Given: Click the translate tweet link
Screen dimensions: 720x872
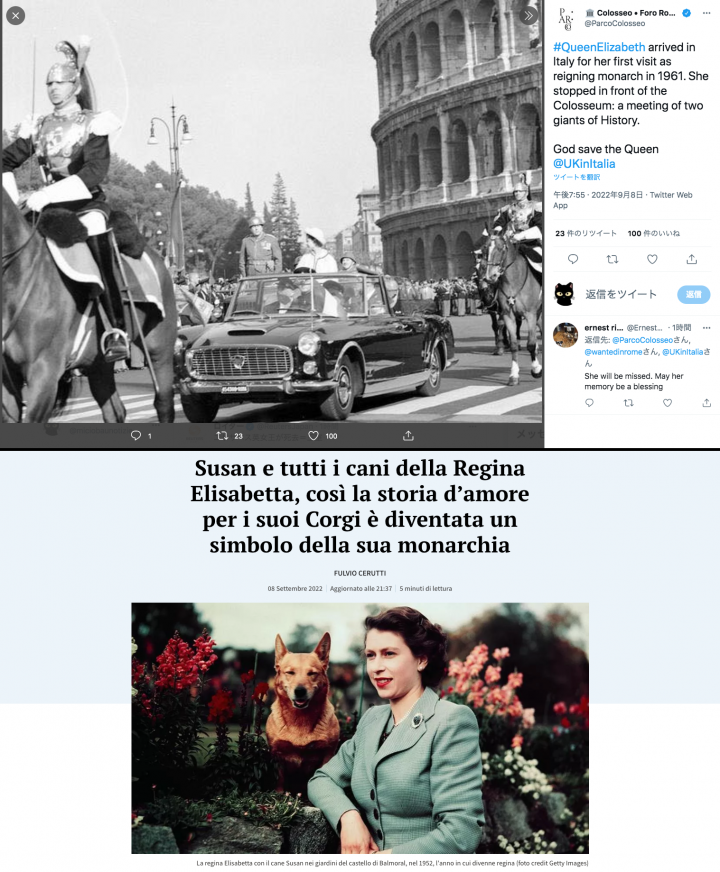Looking at the screenshot, I should tap(576, 177).
